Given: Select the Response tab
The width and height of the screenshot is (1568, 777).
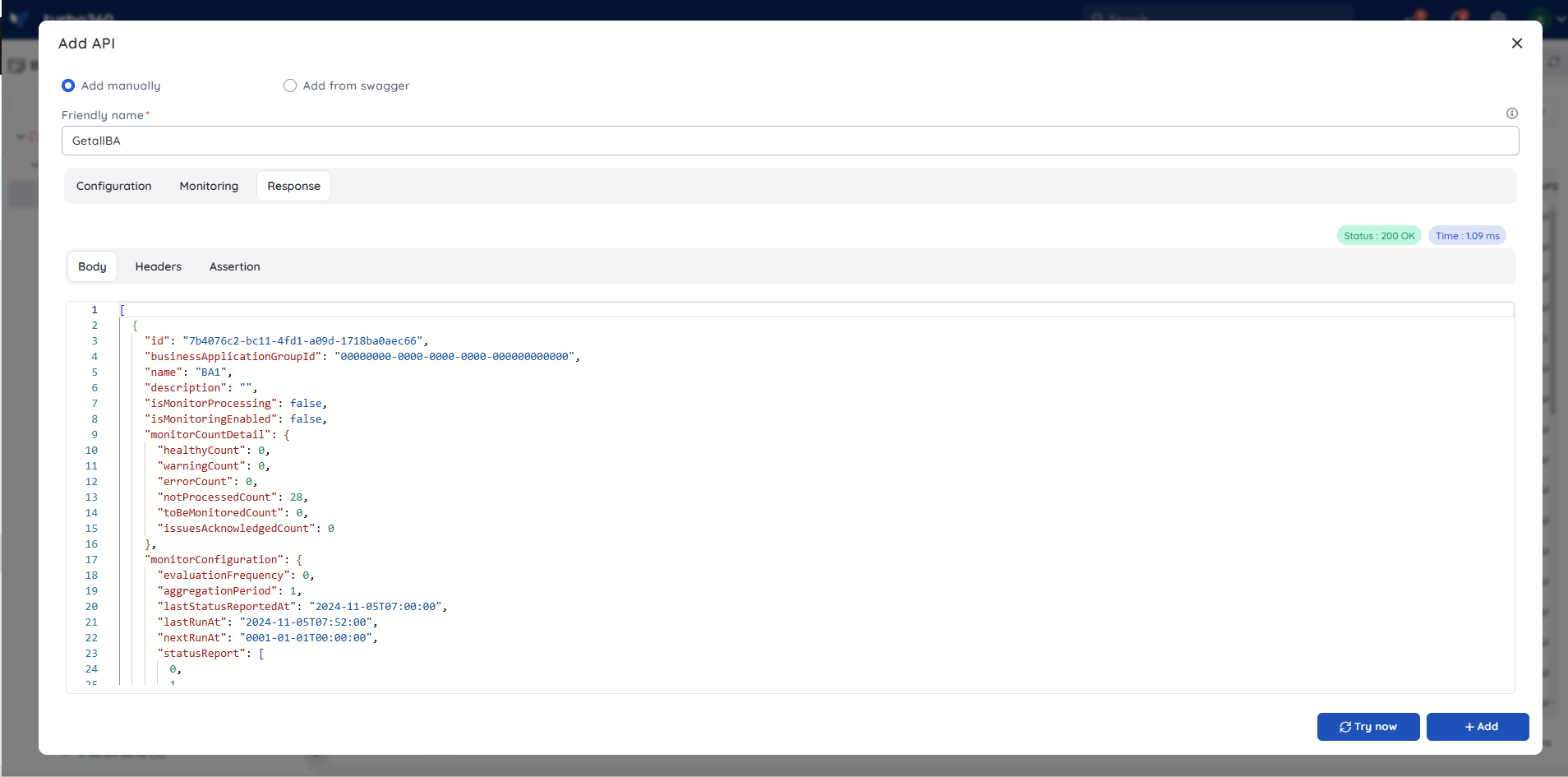Looking at the screenshot, I should tap(293, 186).
